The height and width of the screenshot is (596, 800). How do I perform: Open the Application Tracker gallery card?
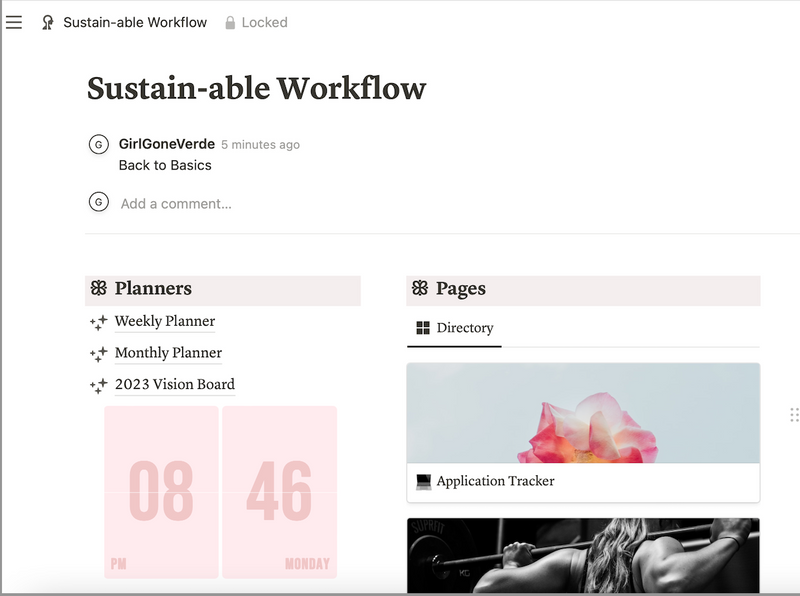(x=583, y=433)
